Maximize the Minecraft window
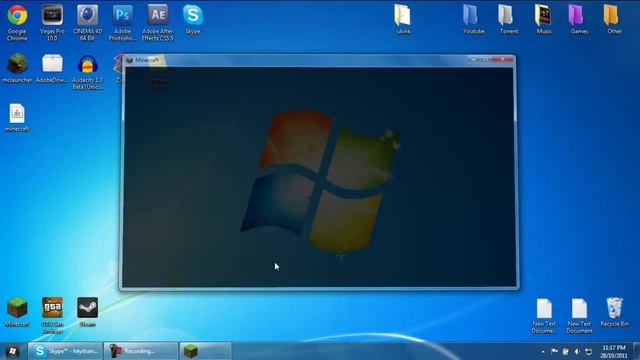The image size is (640, 360). [x=484, y=60]
